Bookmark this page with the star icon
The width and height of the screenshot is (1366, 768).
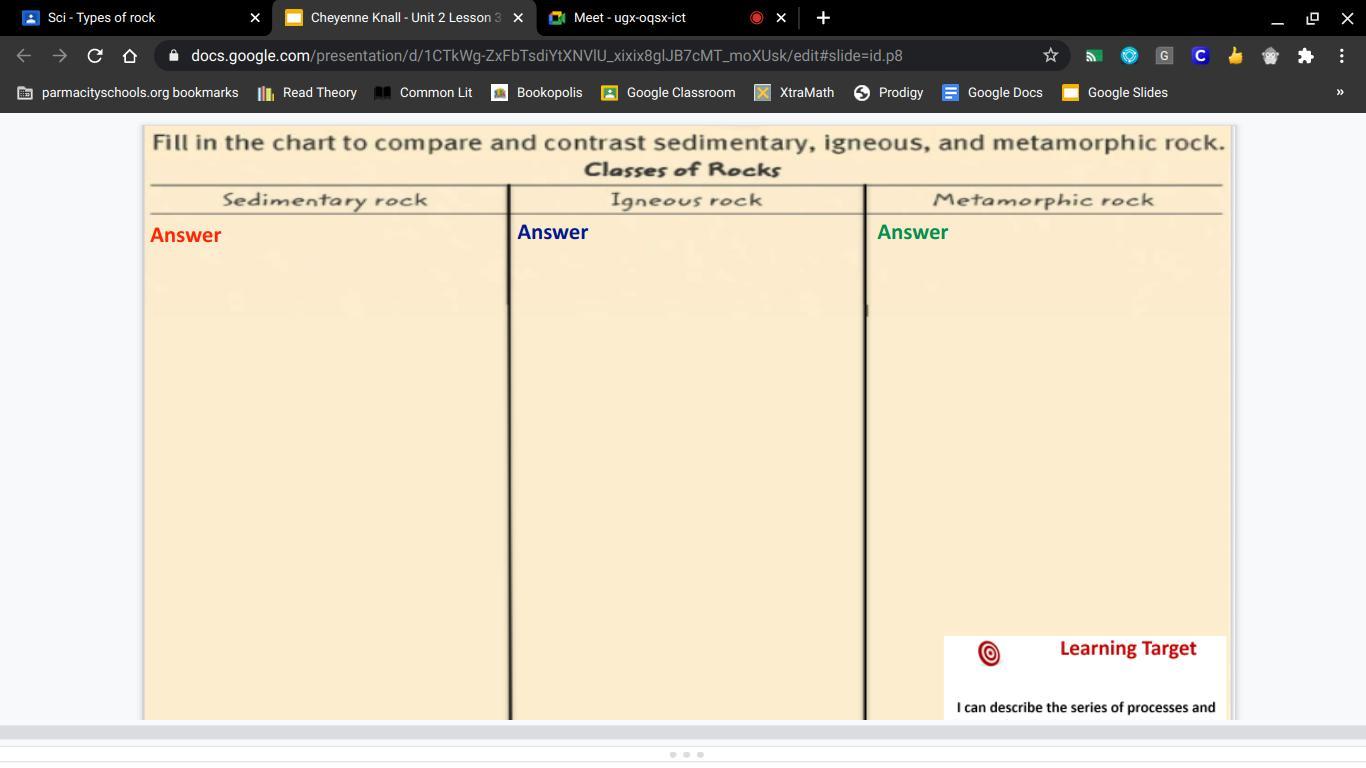click(x=1050, y=56)
